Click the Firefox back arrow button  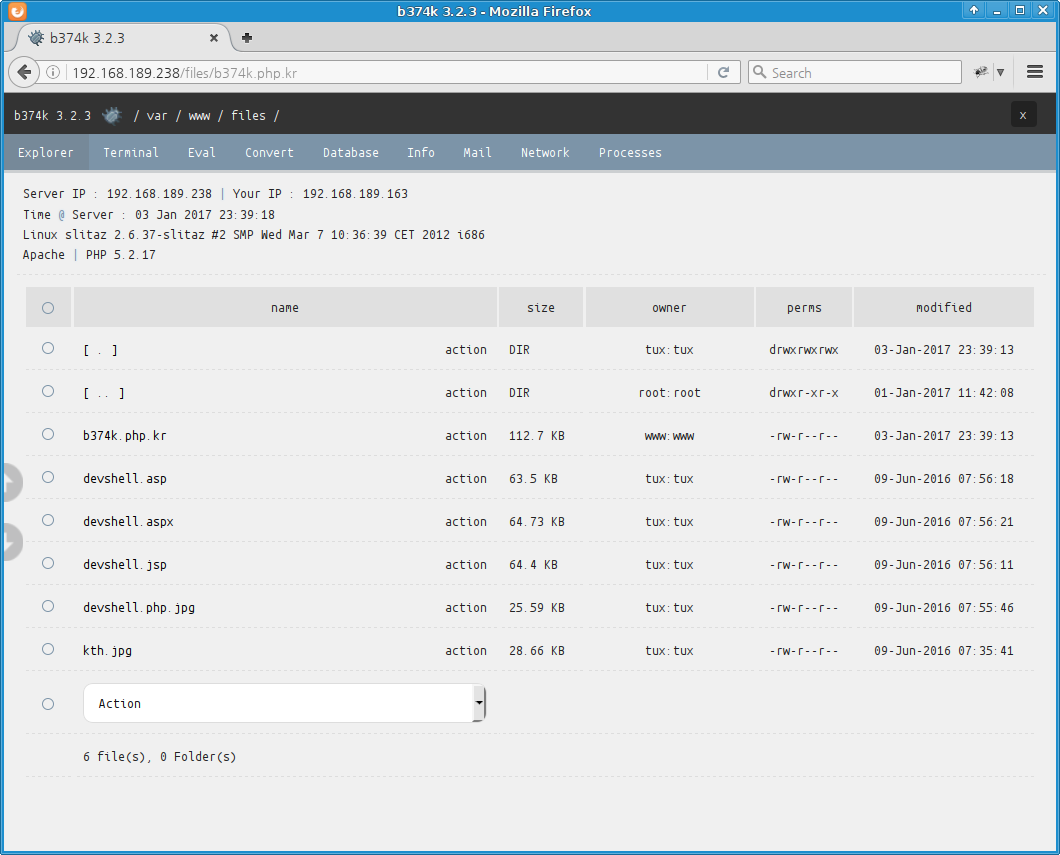coord(24,72)
